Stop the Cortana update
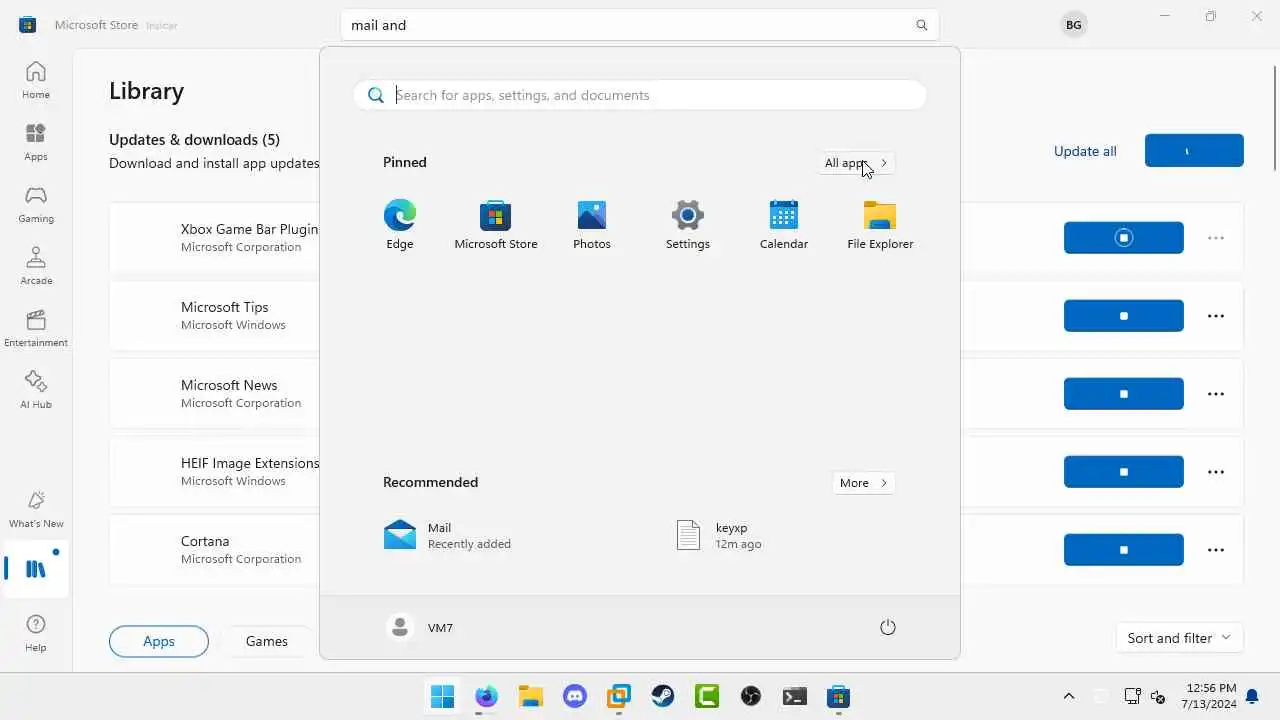The height and width of the screenshot is (720, 1280). coord(1124,550)
